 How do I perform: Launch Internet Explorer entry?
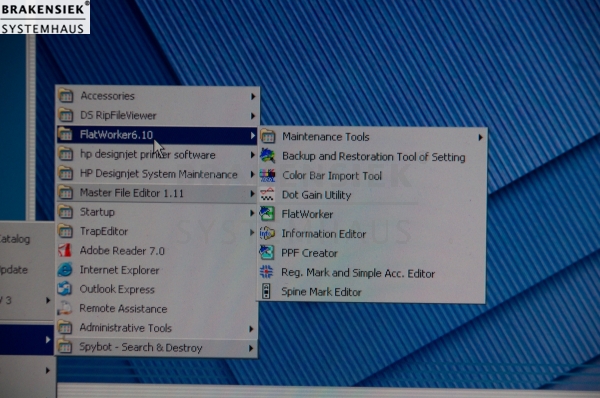157,270
